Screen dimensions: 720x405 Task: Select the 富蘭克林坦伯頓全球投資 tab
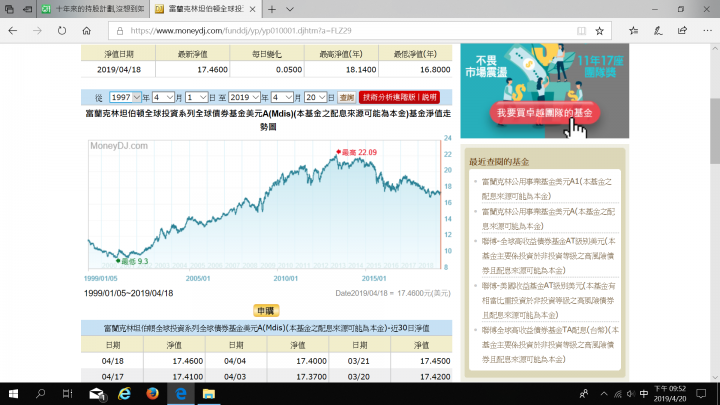click(x=207, y=9)
